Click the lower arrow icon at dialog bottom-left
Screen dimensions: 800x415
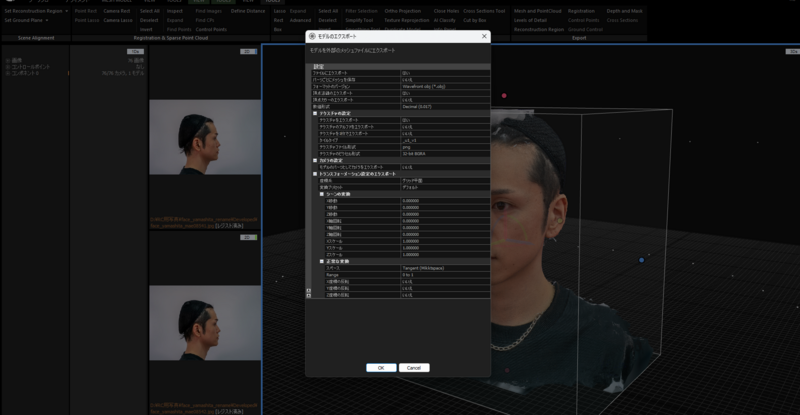(309, 296)
